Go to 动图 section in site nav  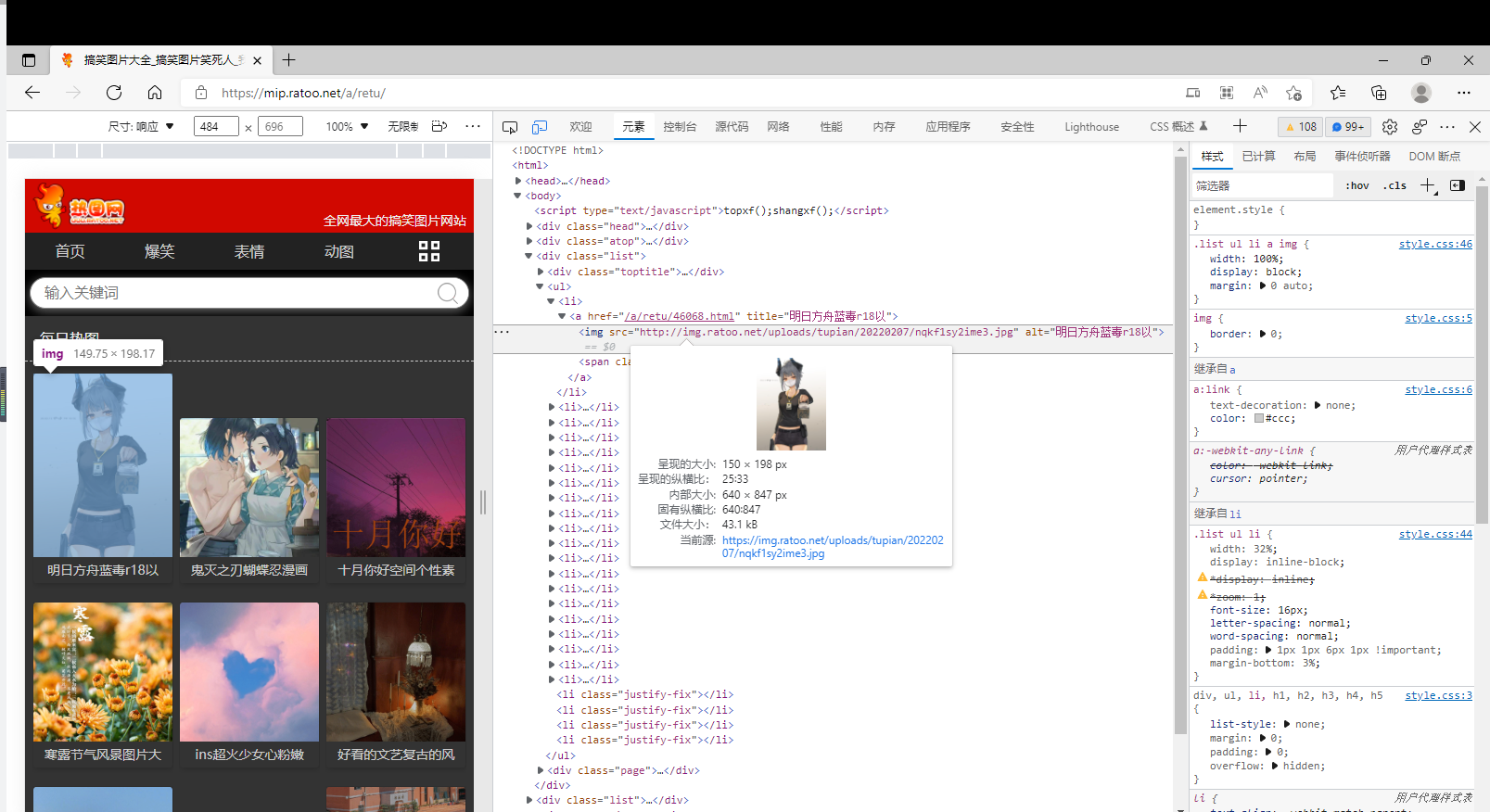339,251
